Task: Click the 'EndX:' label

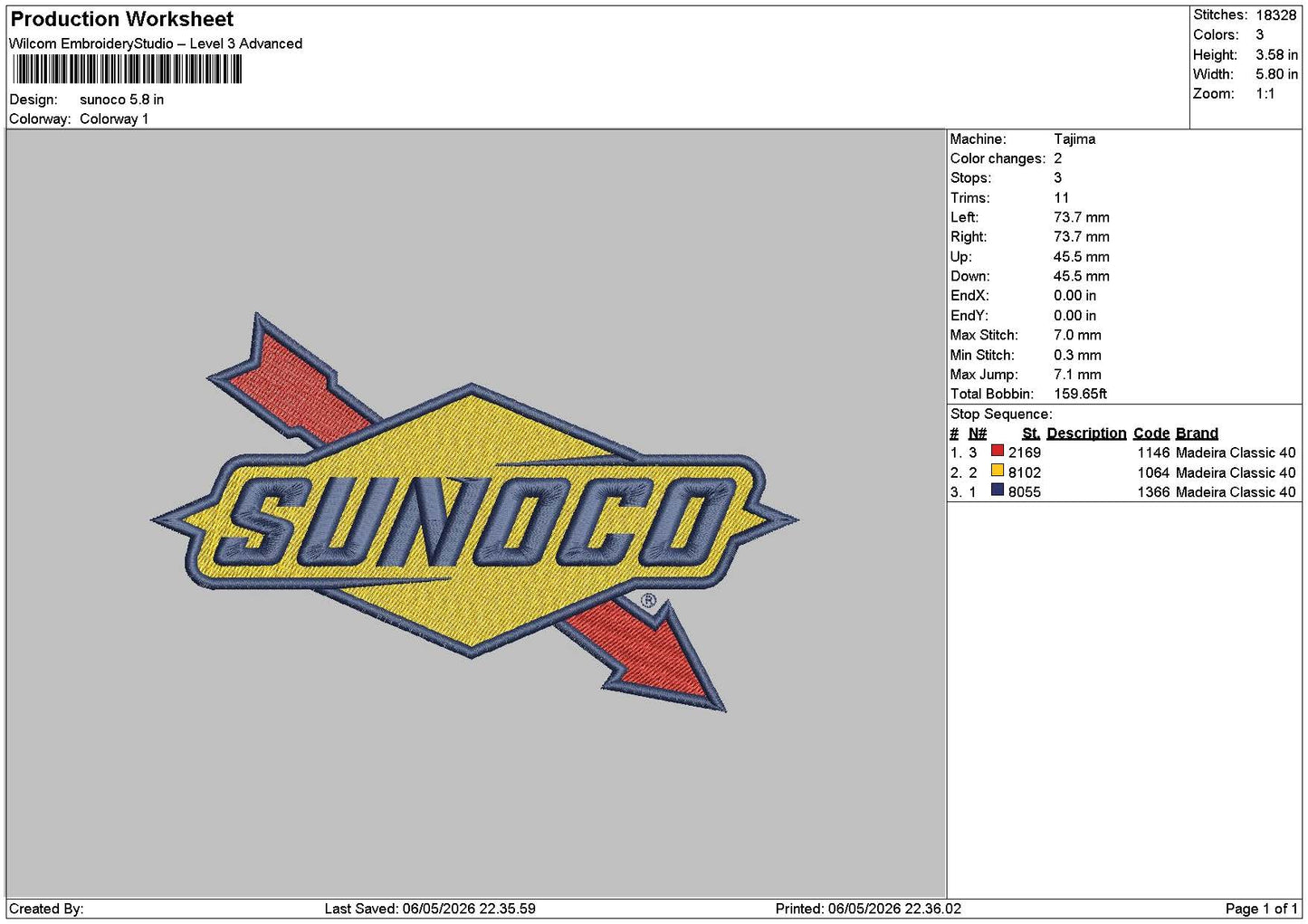Action: tap(969, 296)
